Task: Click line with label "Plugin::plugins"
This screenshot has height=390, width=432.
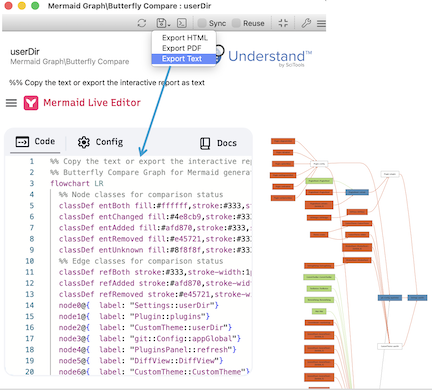Action: (134, 316)
